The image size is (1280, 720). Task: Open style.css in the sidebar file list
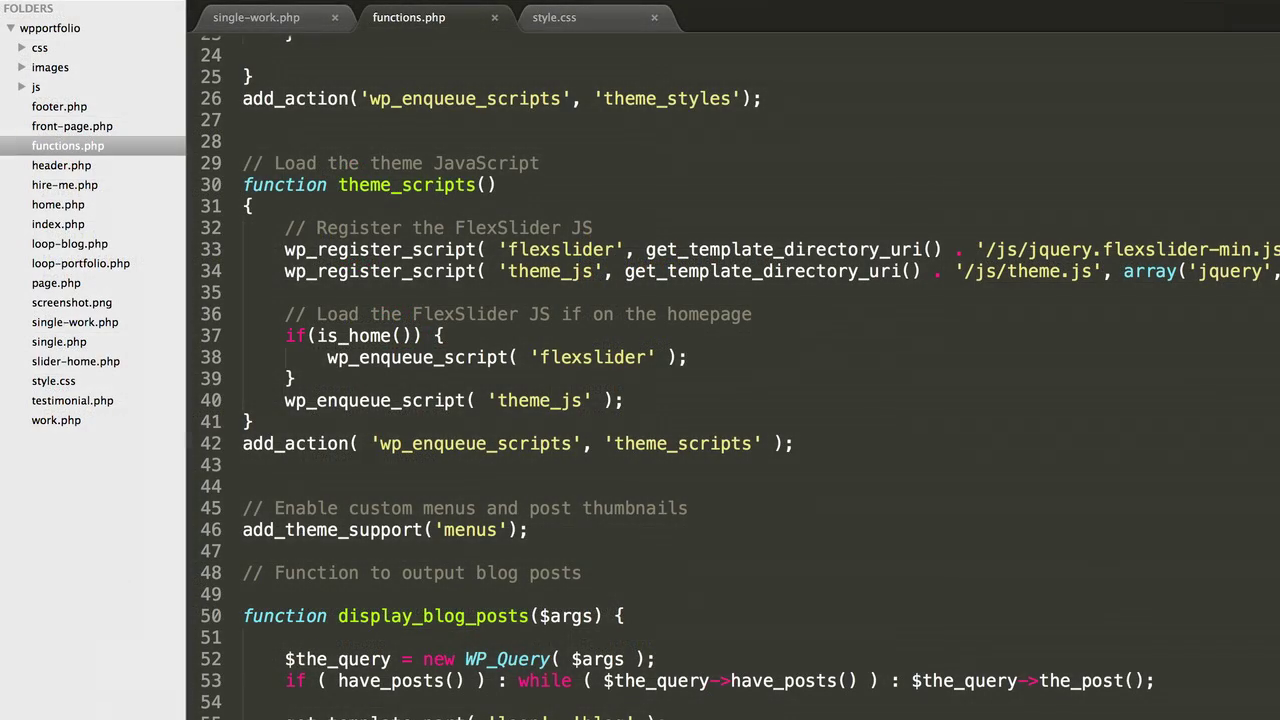pyautogui.click(x=53, y=381)
